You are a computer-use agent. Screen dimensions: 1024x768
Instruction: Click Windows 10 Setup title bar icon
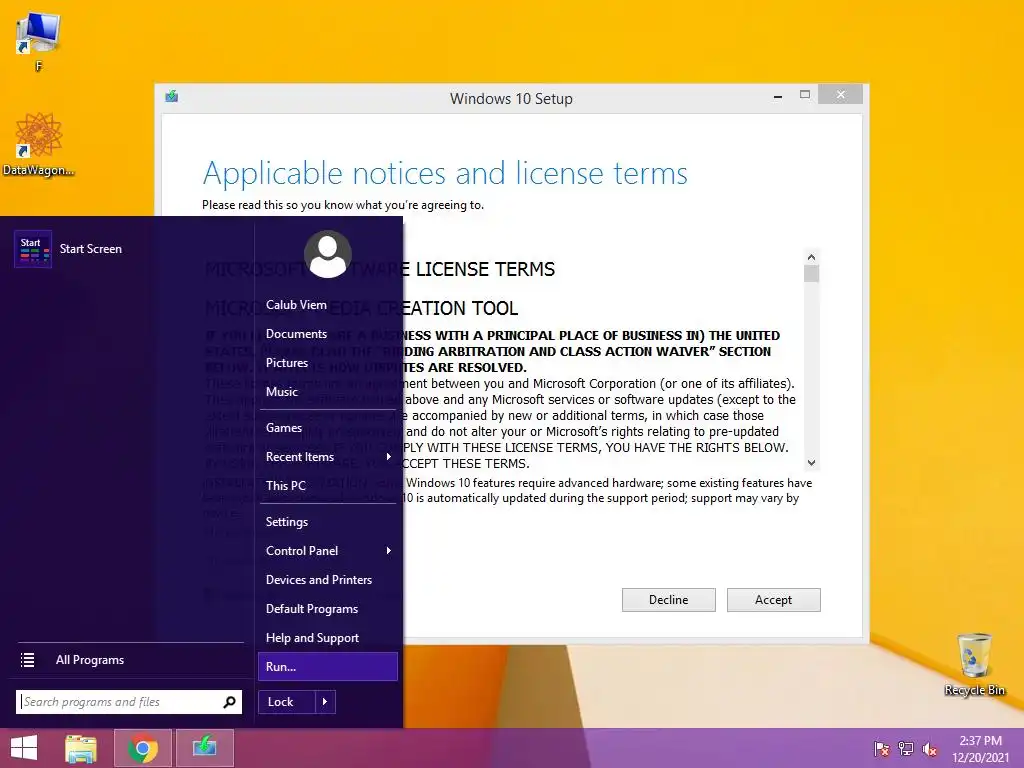click(172, 97)
